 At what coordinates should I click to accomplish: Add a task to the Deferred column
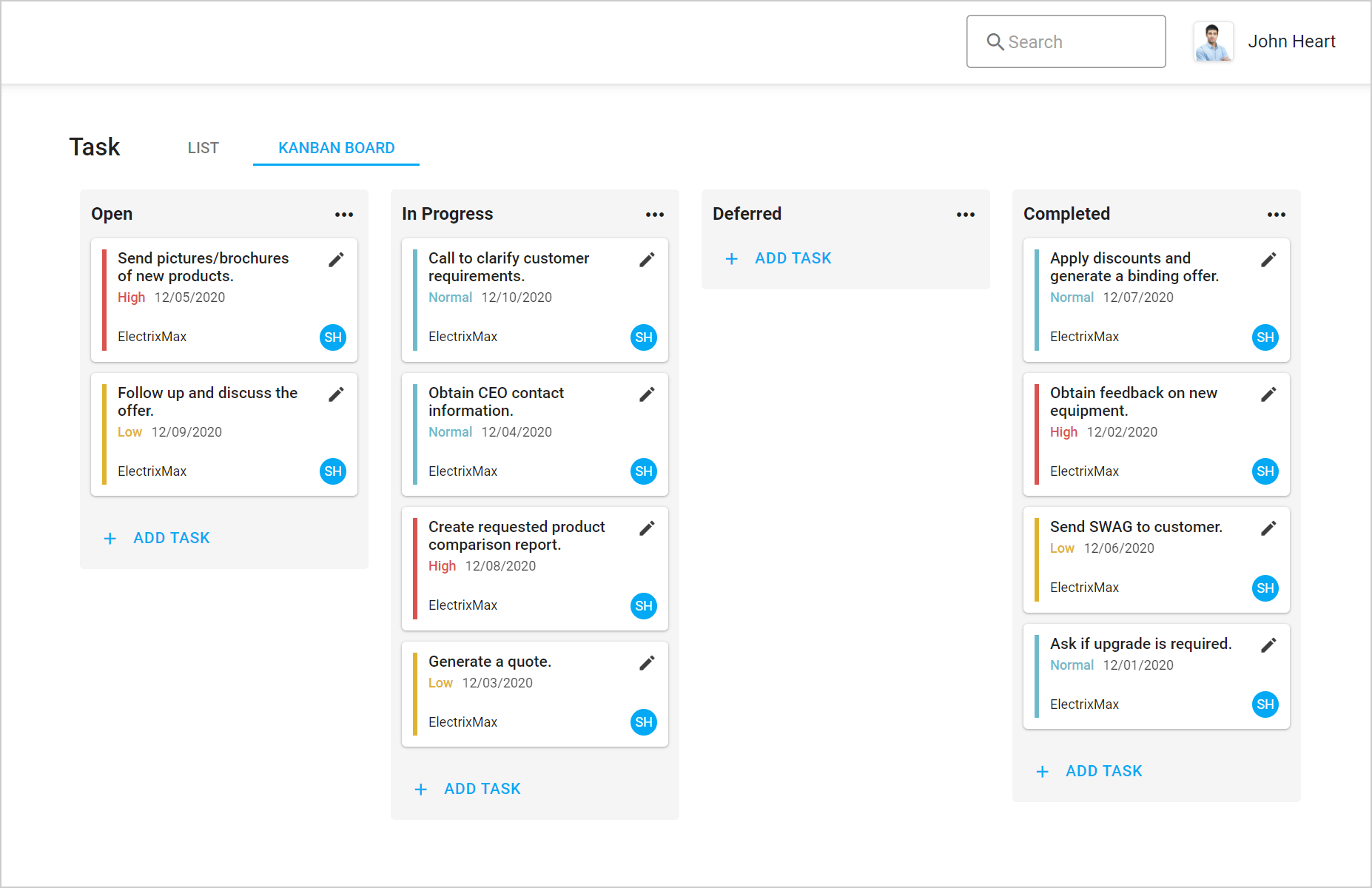click(x=779, y=258)
